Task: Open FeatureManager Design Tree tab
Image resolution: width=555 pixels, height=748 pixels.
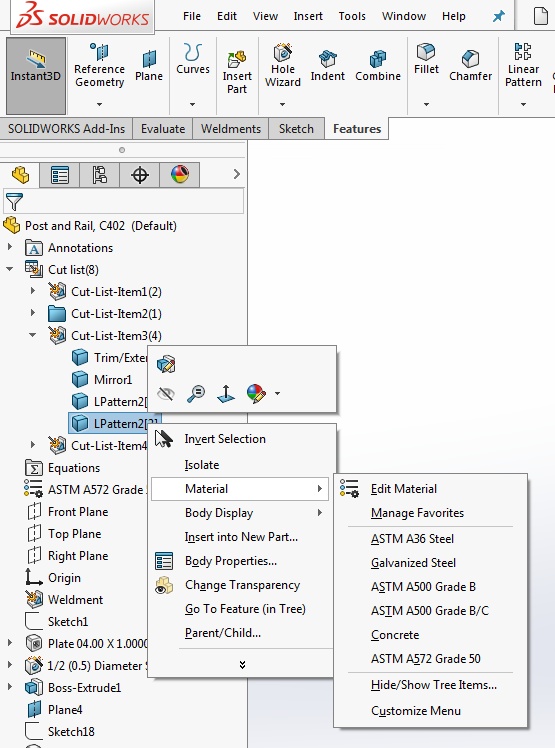Action: click(20, 175)
